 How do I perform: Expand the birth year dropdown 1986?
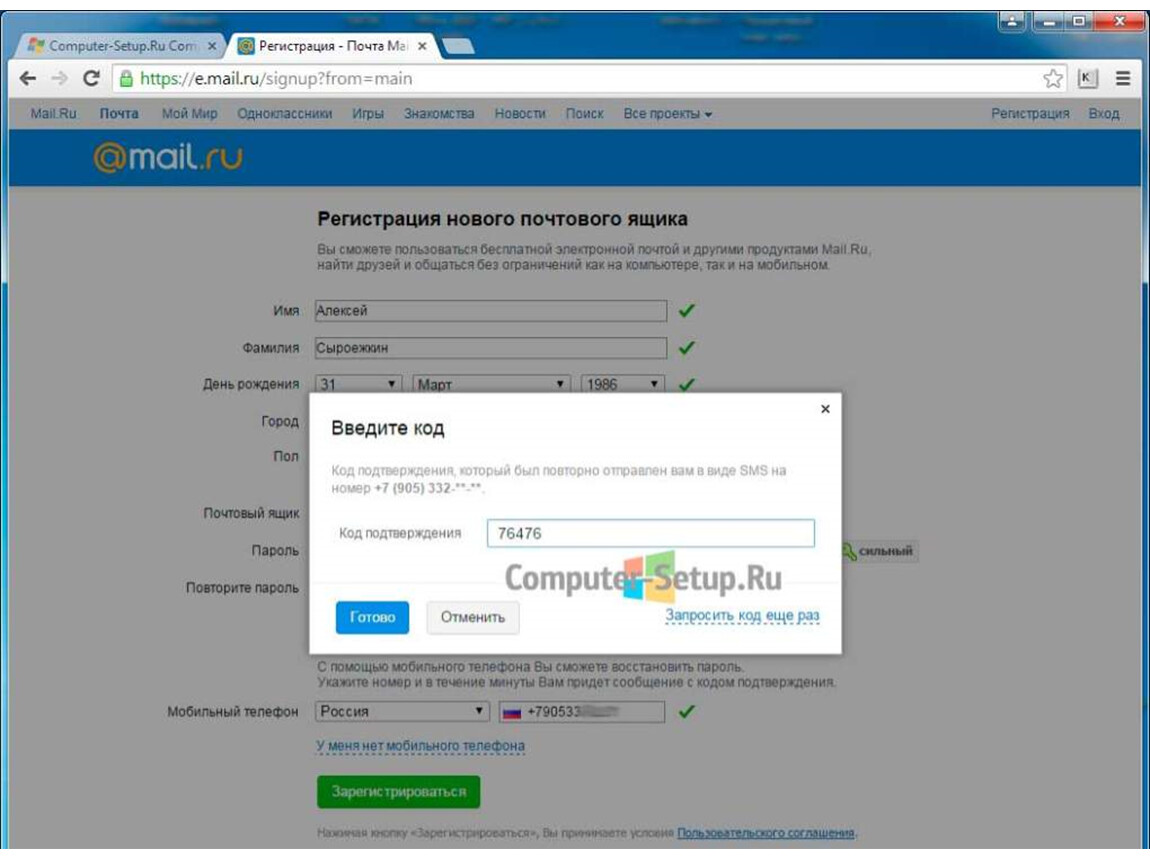(623, 384)
